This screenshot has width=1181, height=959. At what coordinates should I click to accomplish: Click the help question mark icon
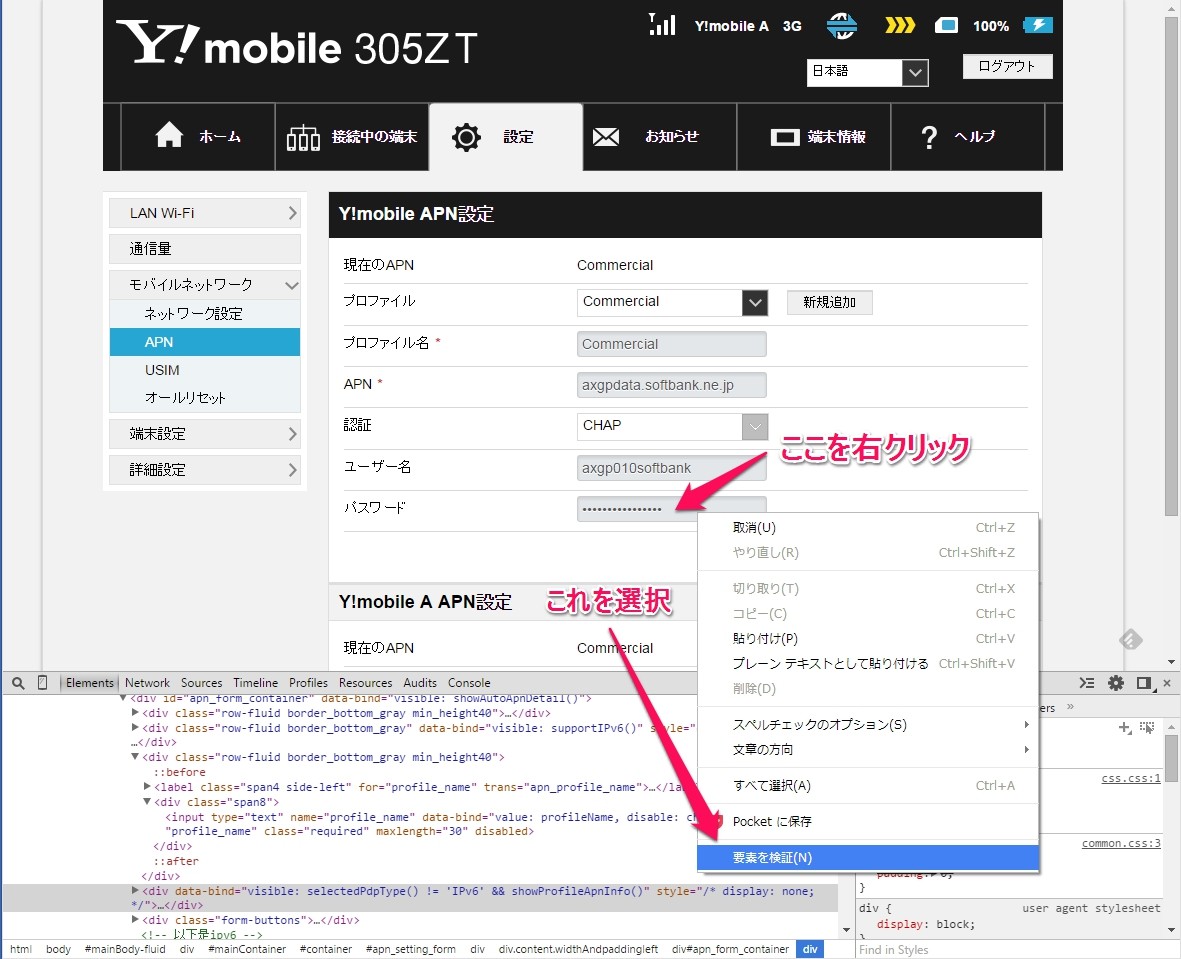click(929, 137)
